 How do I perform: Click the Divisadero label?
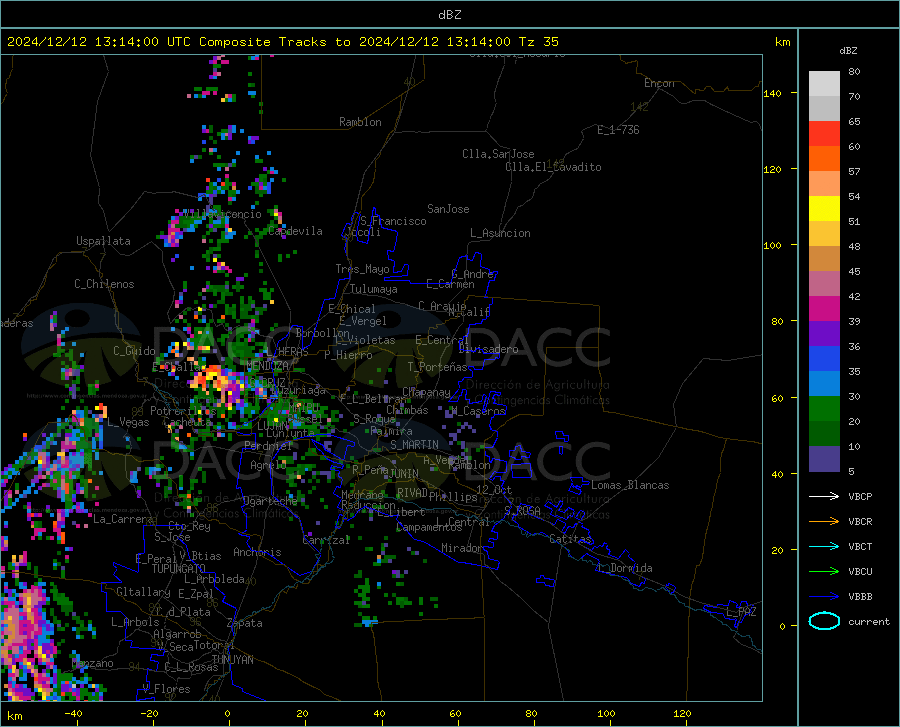tap(488, 349)
